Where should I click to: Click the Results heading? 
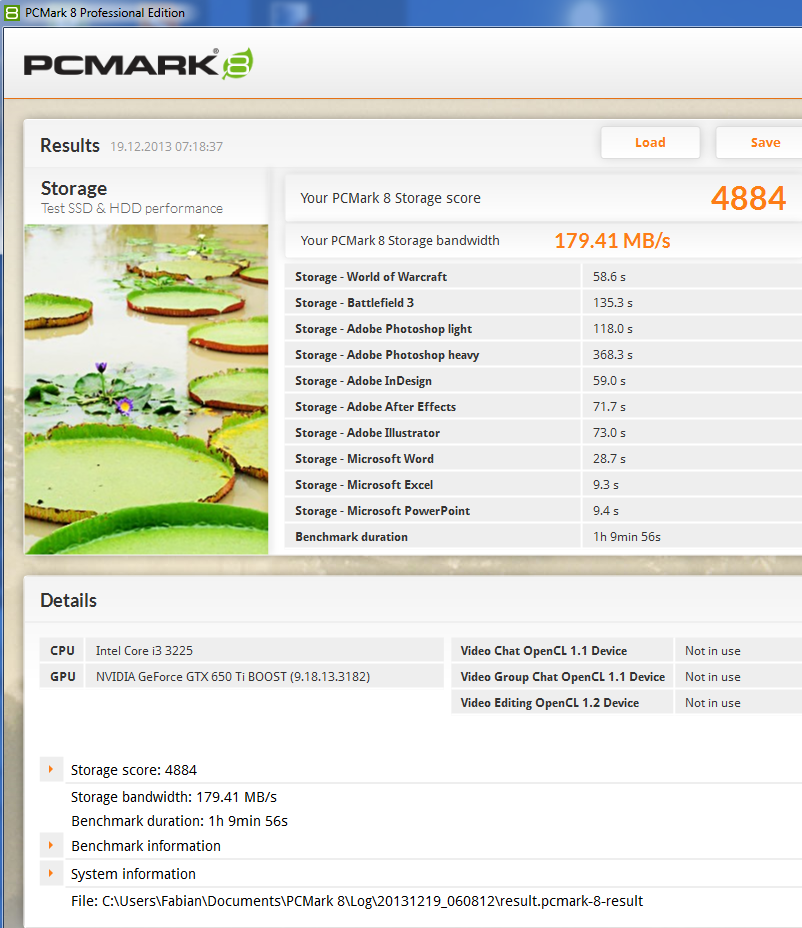(70, 145)
